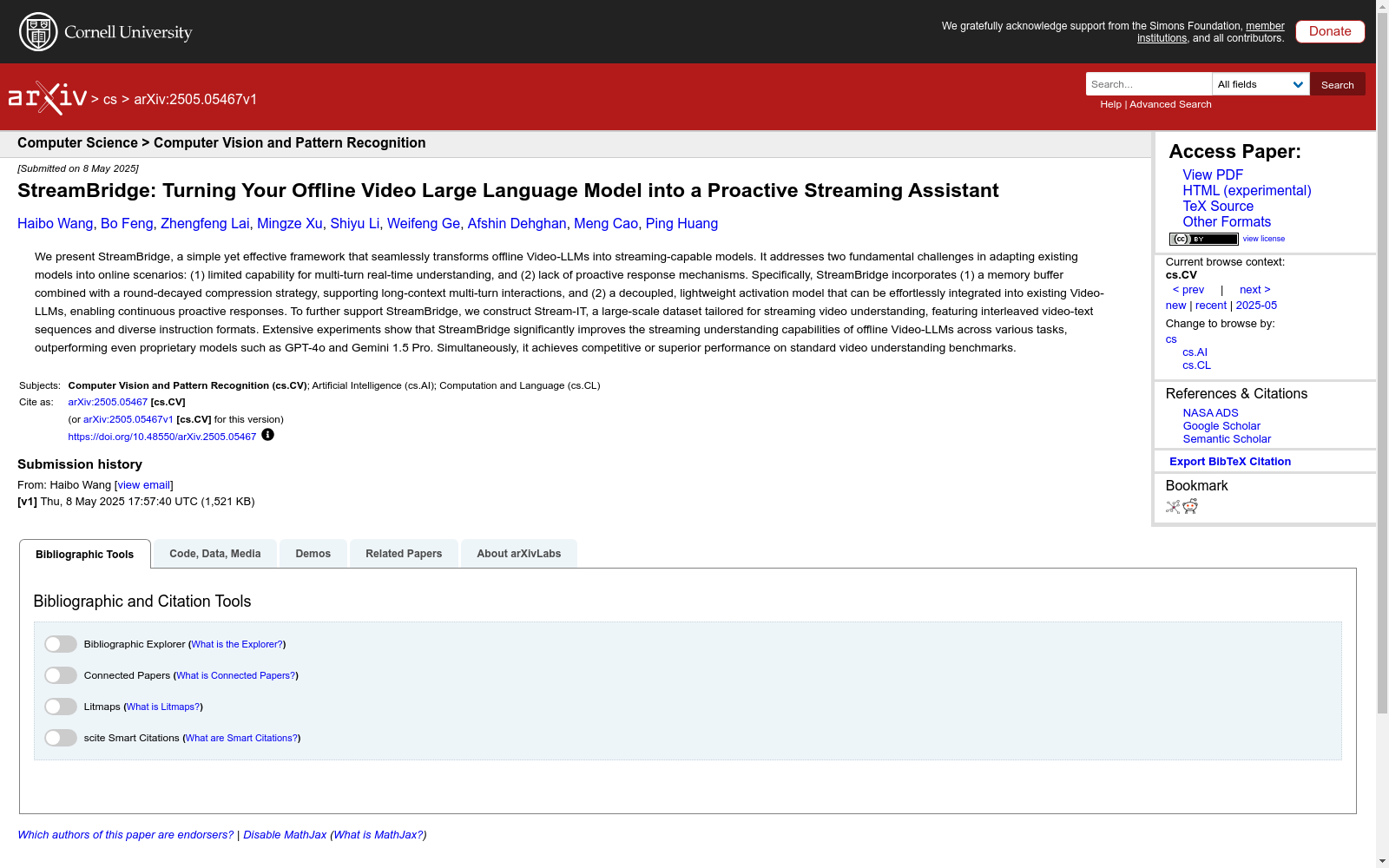
Task: Open author Shiyu Li link
Action: pos(354,223)
